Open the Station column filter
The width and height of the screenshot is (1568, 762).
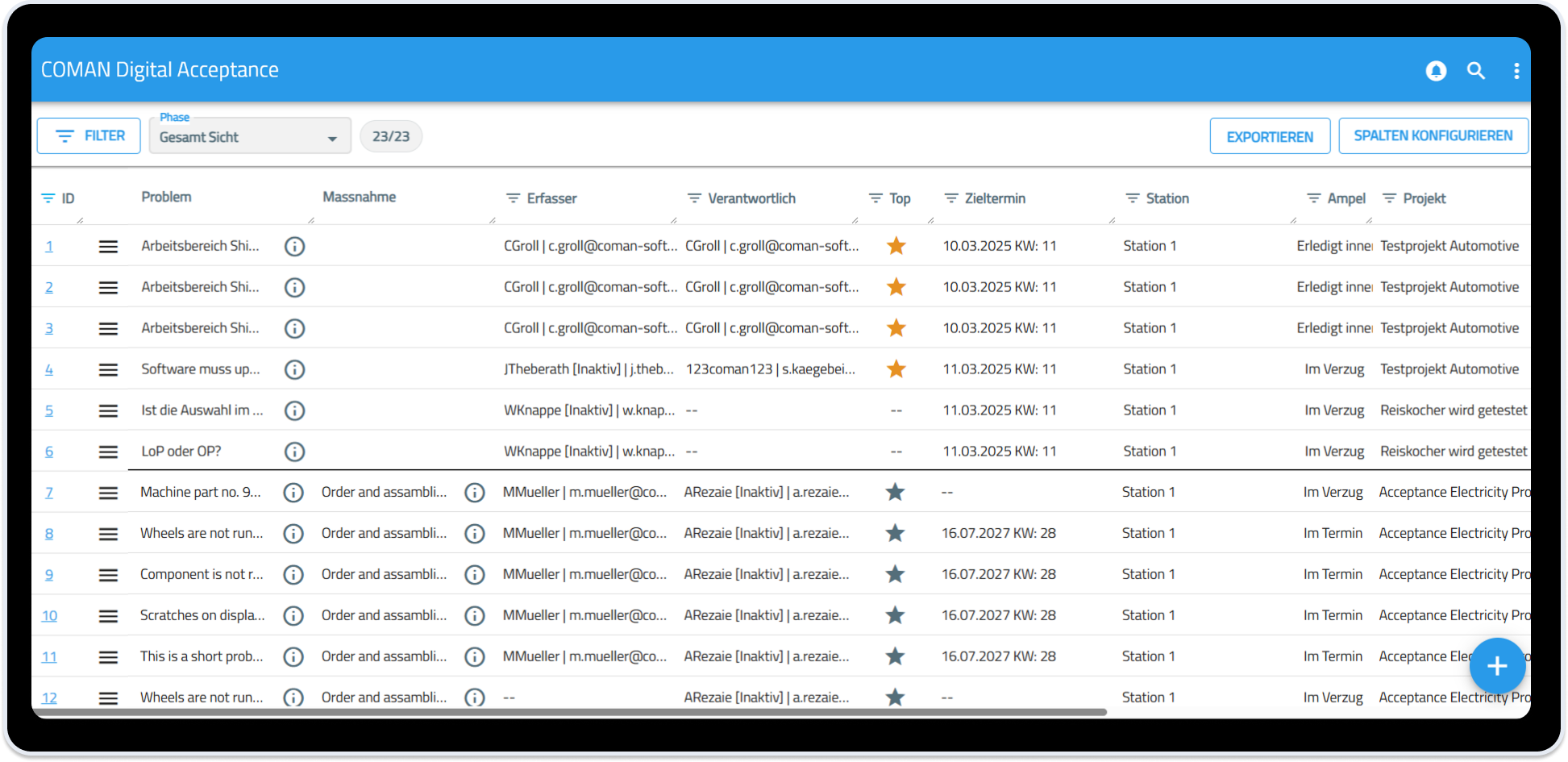click(1133, 198)
